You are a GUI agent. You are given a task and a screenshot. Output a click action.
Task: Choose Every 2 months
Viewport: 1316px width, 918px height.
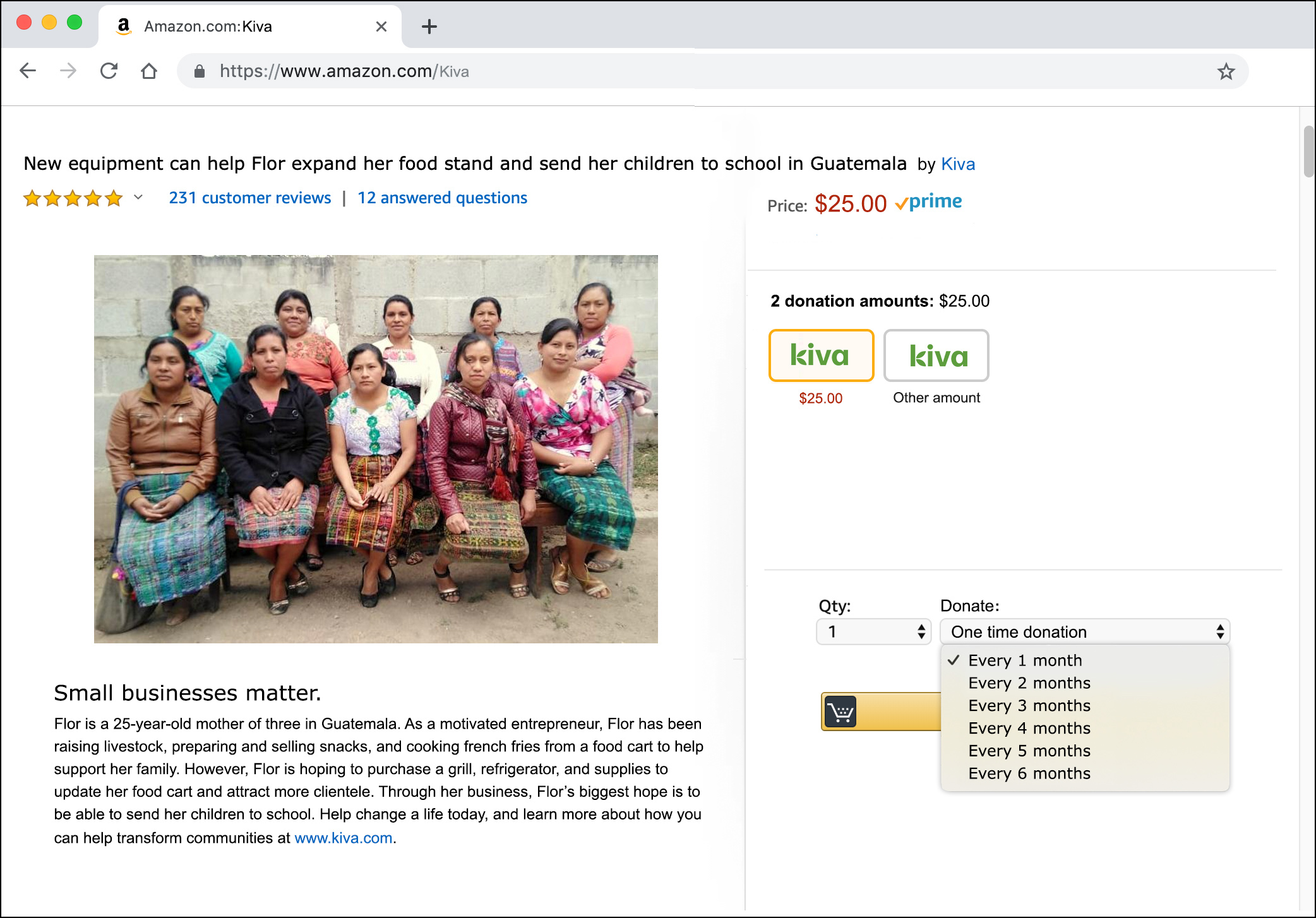point(1084,683)
